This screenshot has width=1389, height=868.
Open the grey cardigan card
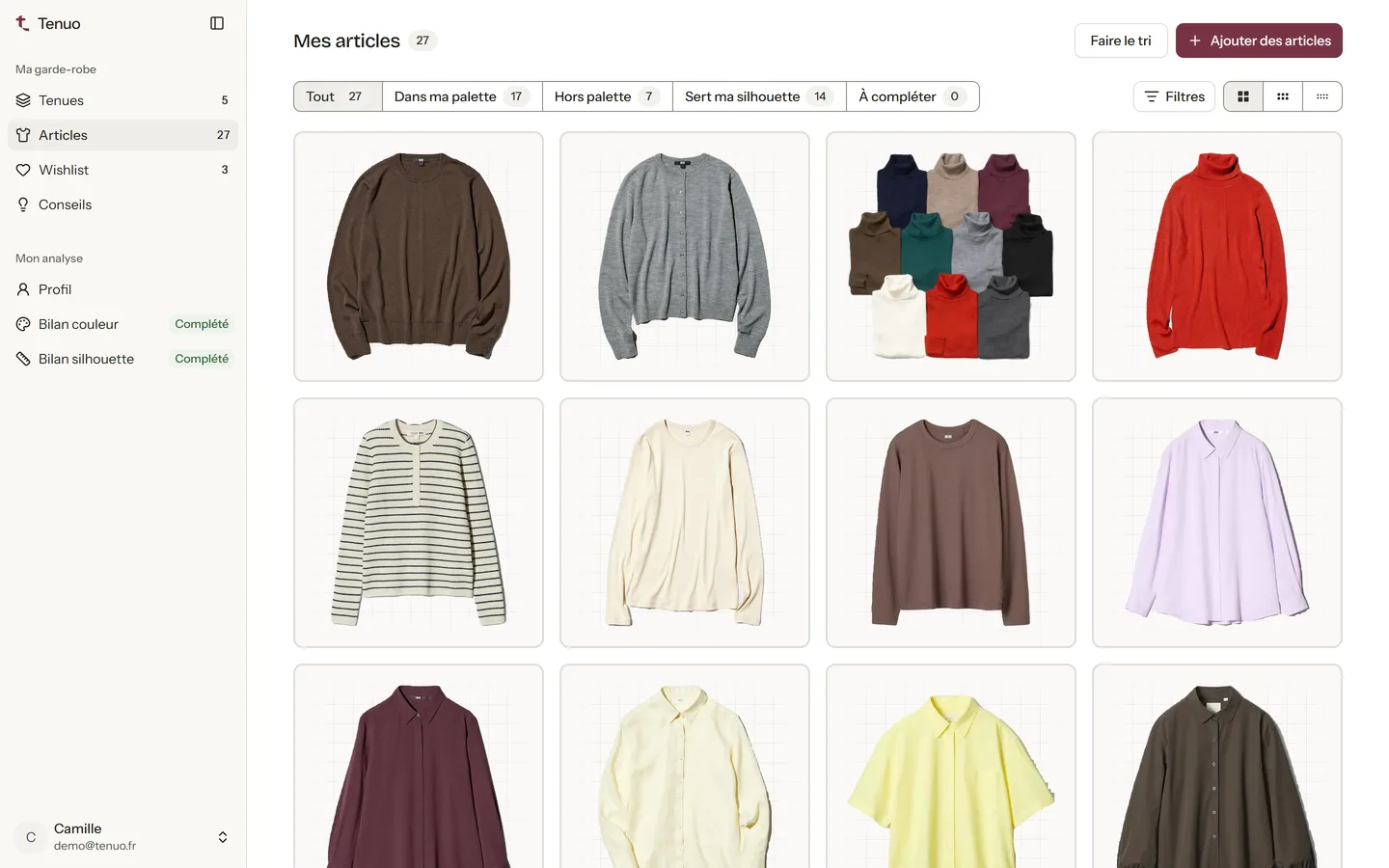tap(685, 257)
